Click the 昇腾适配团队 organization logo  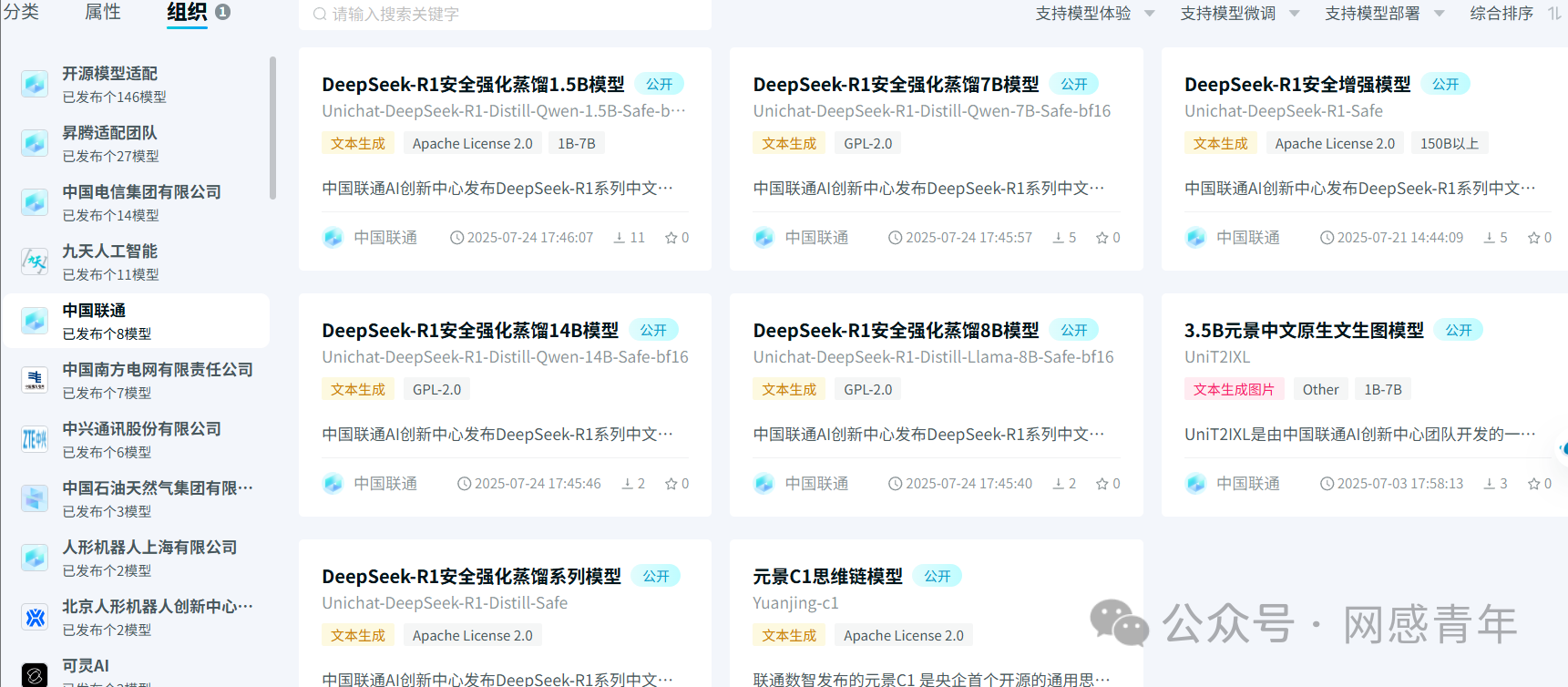(35, 143)
